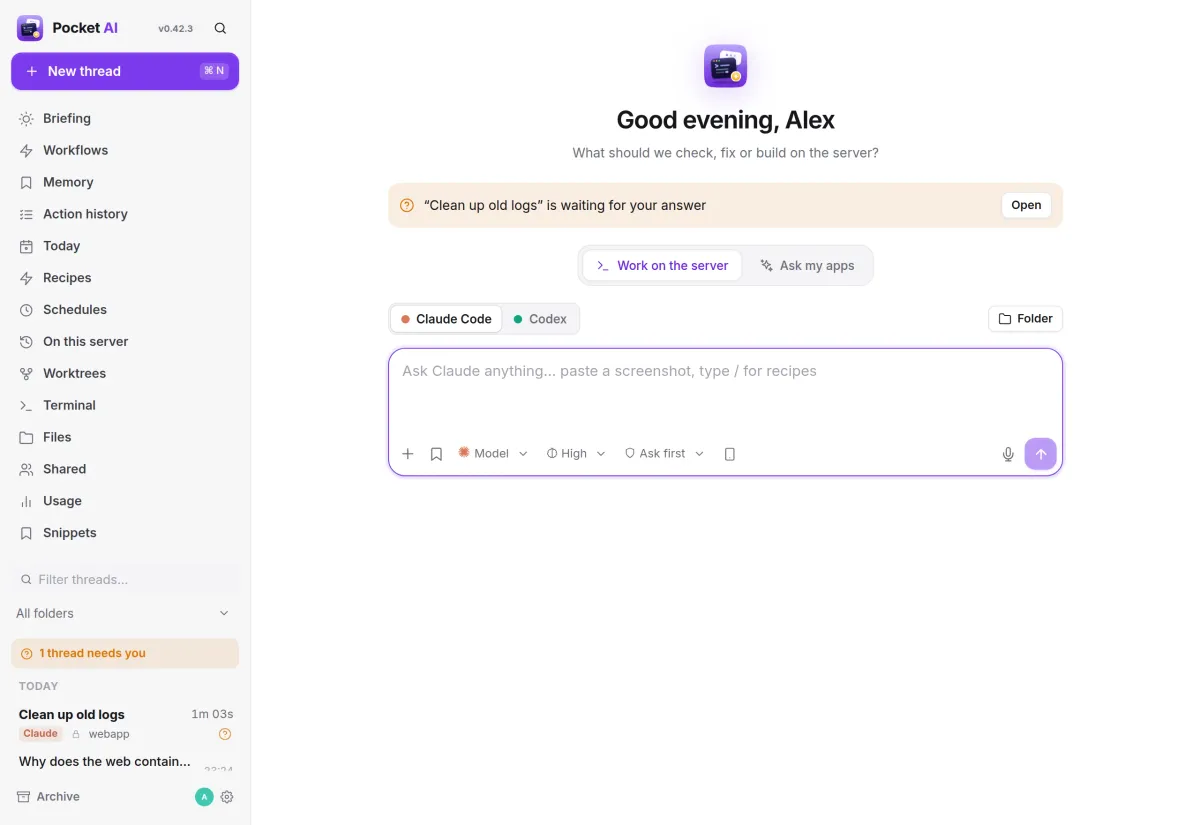This screenshot has height=825, width=1200.
Task: Switch to Work on the server mode
Action: pos(662,266)
